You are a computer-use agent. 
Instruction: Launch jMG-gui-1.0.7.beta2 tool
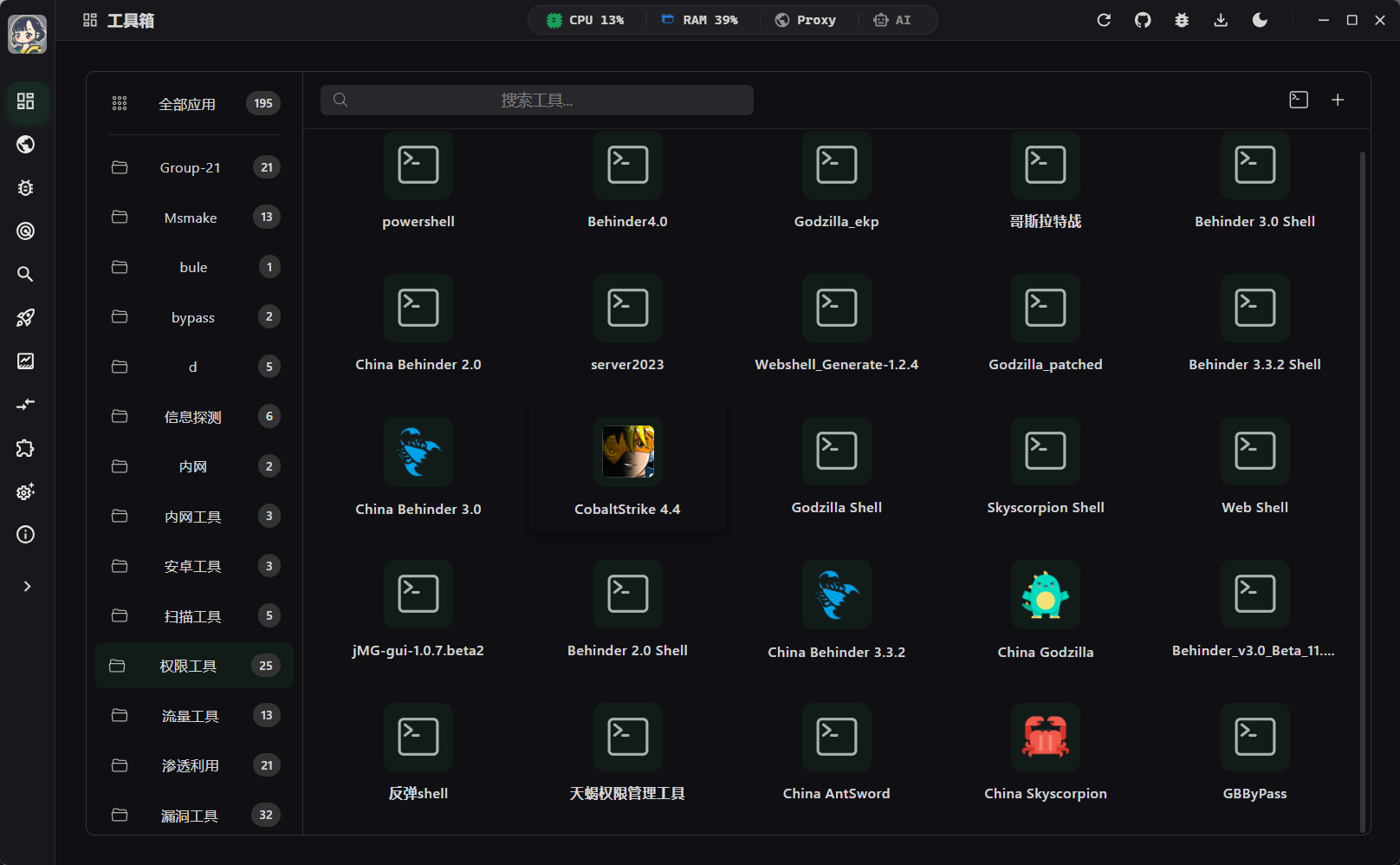pos(418,611)
